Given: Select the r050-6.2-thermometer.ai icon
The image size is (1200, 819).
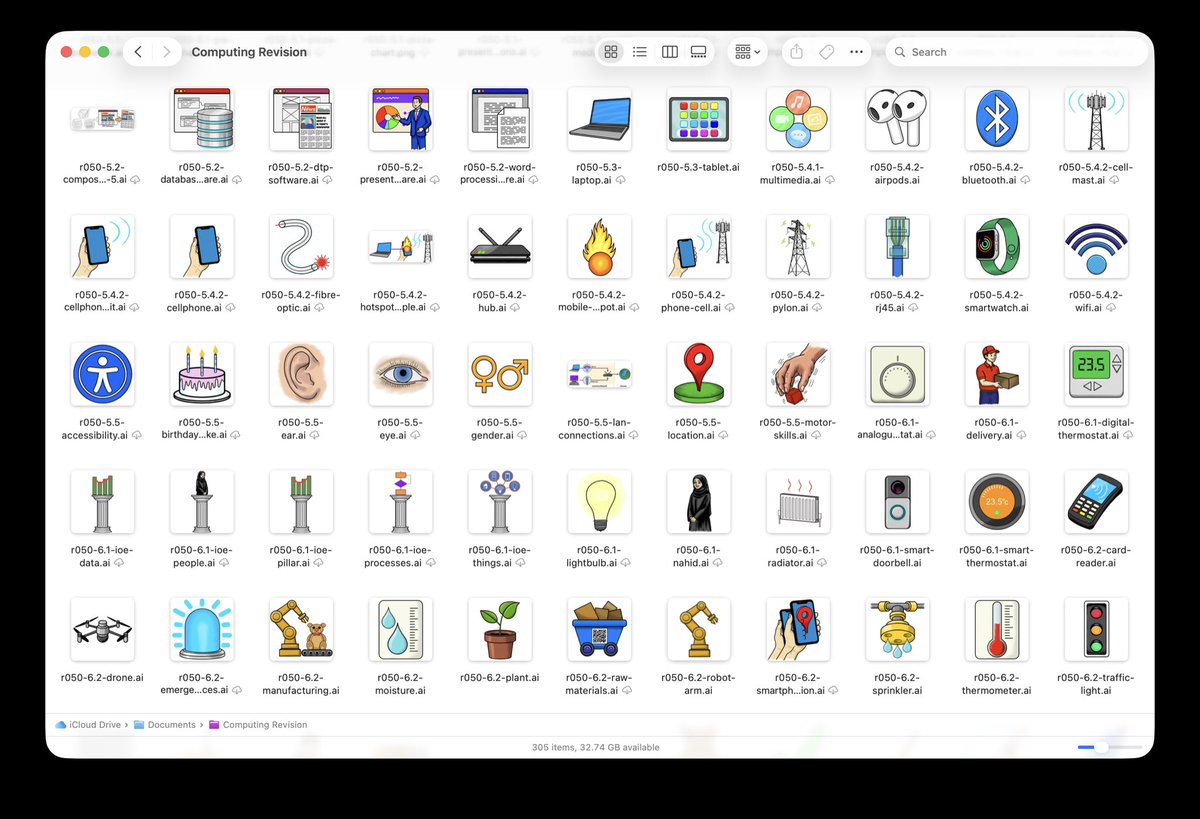Looking at the screenshot, I should point(997,631).
